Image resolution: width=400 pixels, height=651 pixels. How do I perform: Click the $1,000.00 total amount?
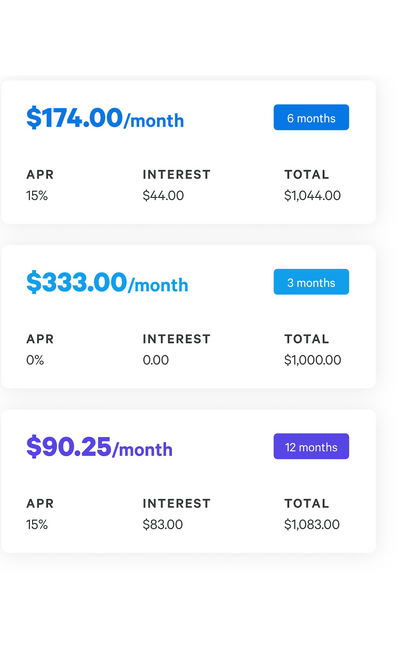tap(313, 360)
